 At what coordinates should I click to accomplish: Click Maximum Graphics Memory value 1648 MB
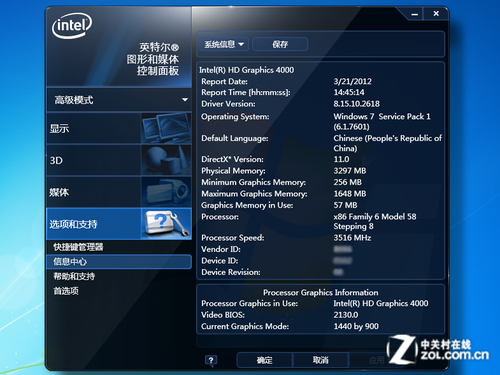point(350,194)
